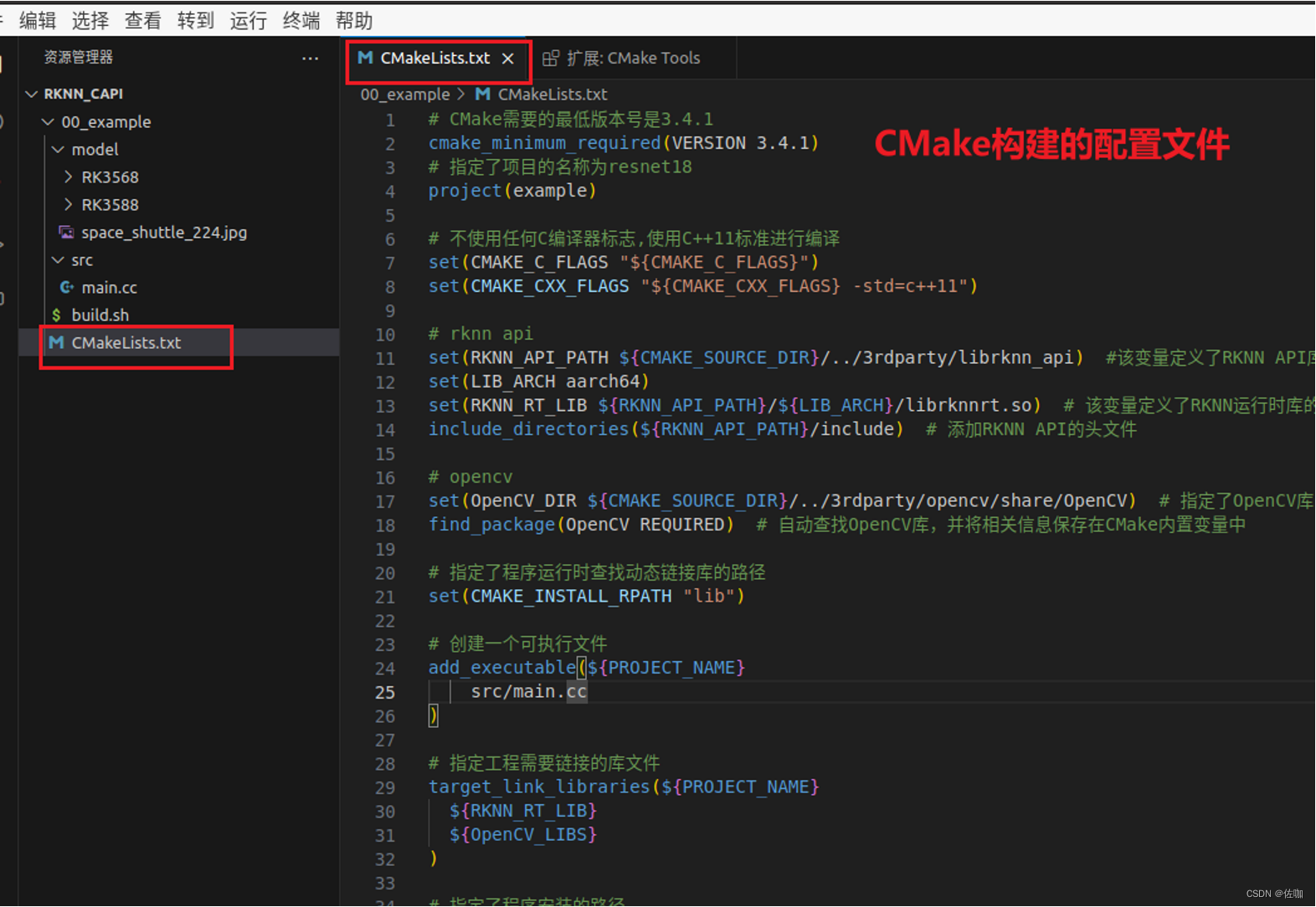Open space_shuttle_224.jpg in the explorer
Image resolution: width=1316 pixels, height=907 pixels.
(164, 233)
